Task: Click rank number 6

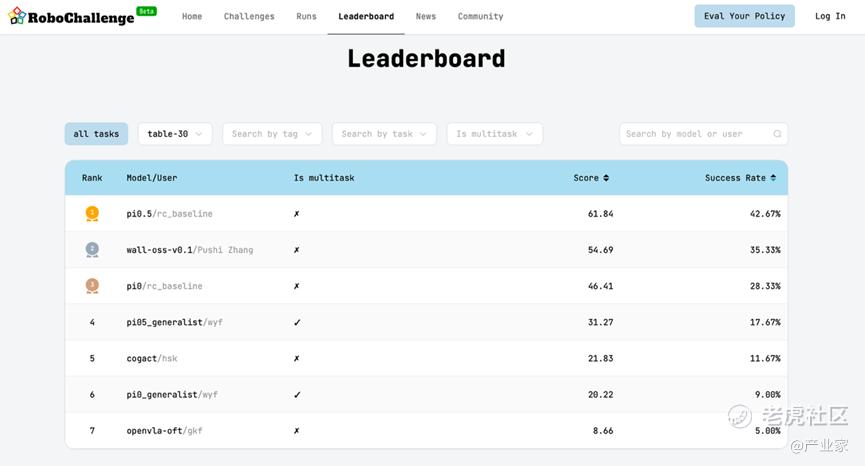Action: point(92,394)
